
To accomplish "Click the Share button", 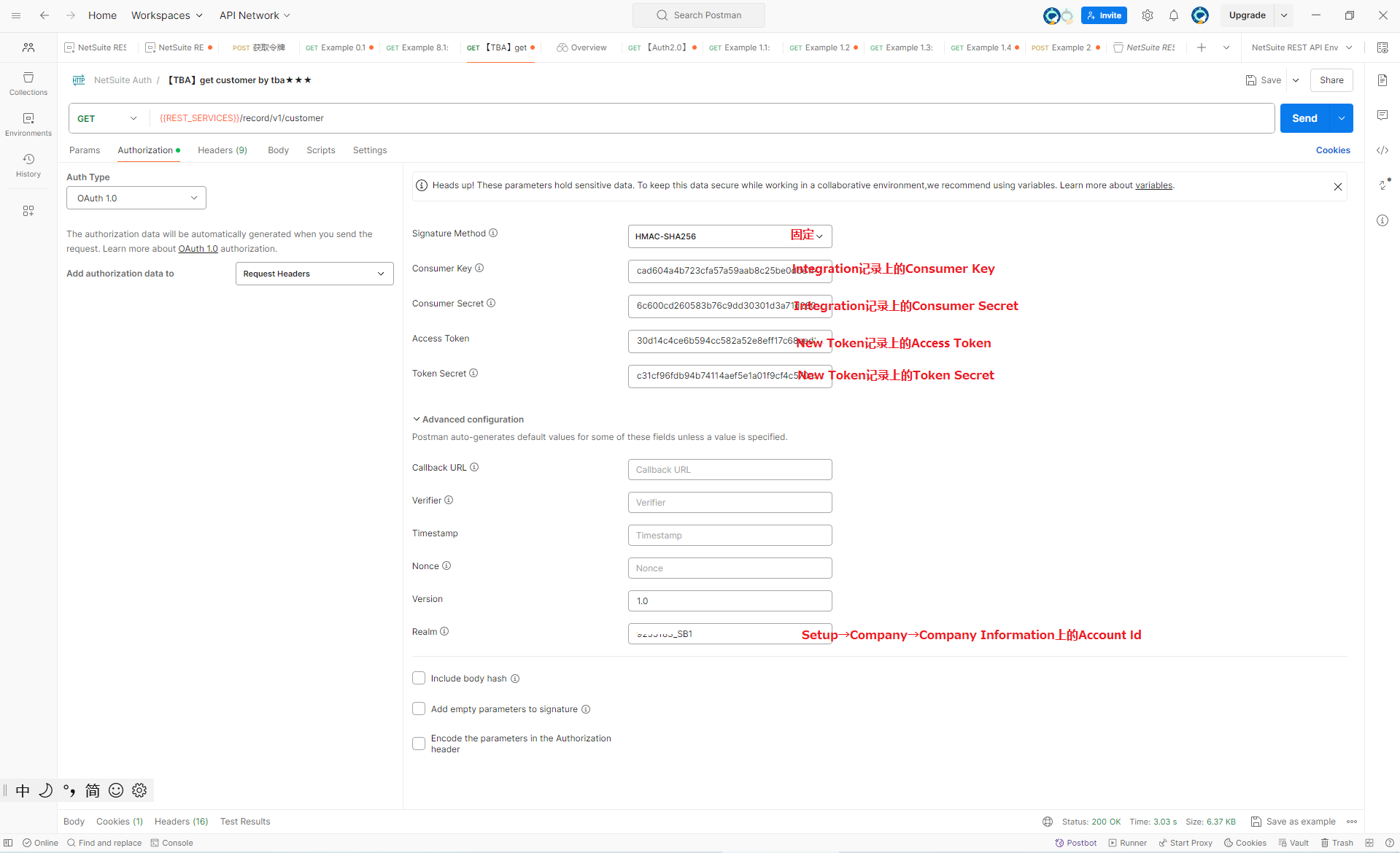I will click(x=1331, y=80).
